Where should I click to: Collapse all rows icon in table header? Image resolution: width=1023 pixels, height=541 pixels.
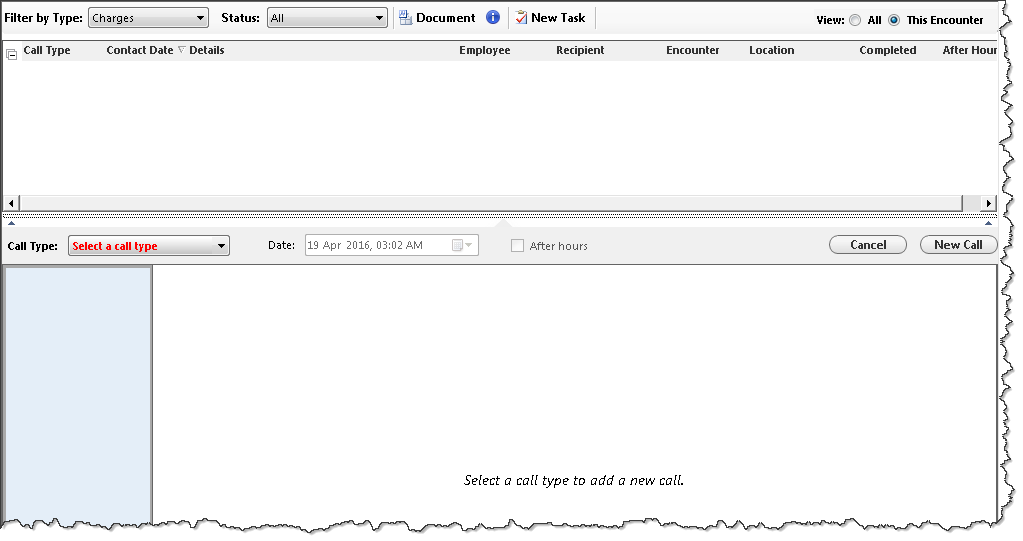click(x=12, y=55)
